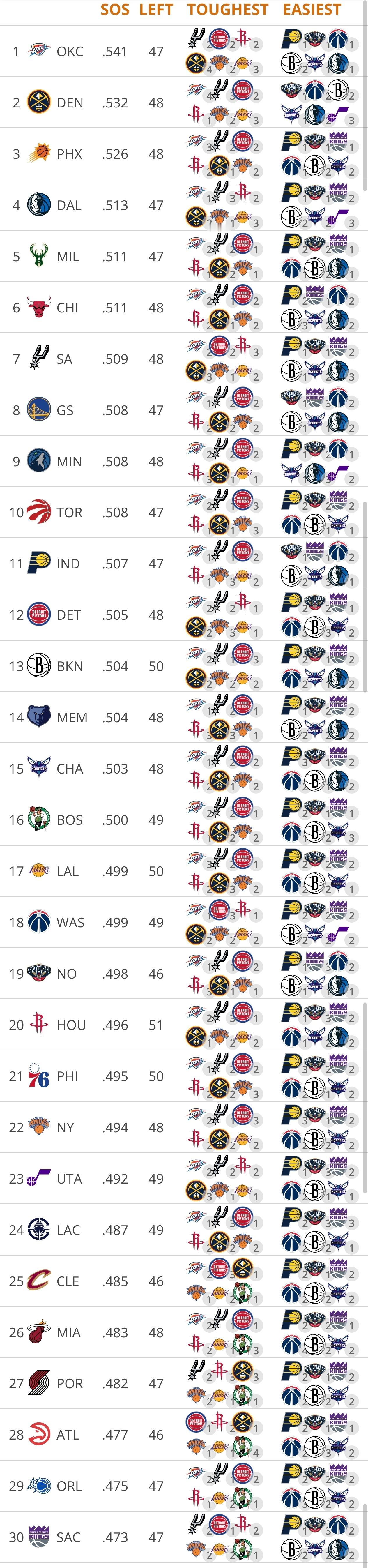This screenshot has width=368, height=1568.
Task: Click the Suns logo beside rank 3 PHX
Action: tap(39, 153)
